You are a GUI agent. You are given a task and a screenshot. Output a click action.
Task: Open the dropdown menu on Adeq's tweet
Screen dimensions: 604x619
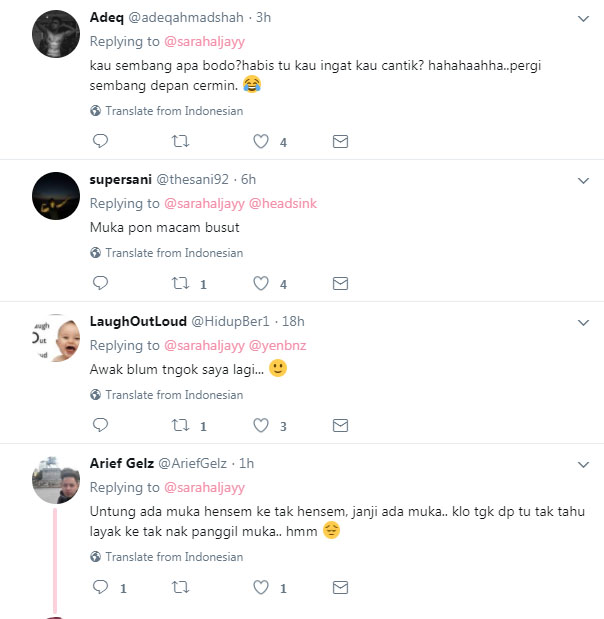[584, 18]
